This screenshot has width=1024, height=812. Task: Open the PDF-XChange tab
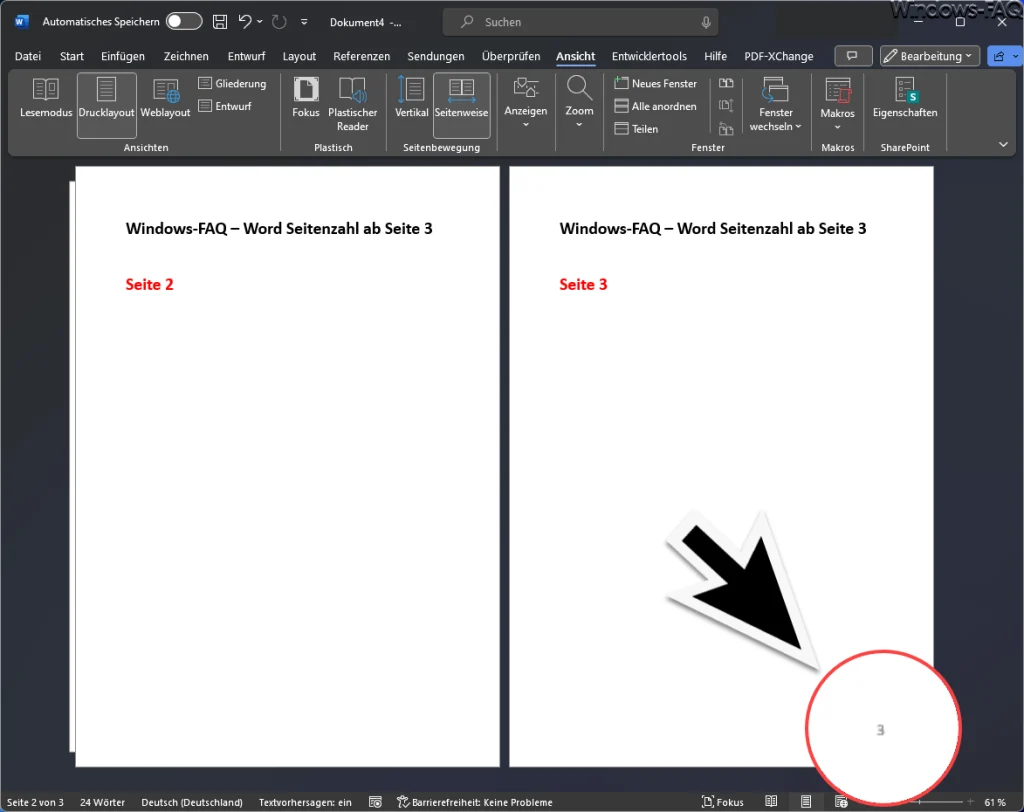tap(778, 56)
